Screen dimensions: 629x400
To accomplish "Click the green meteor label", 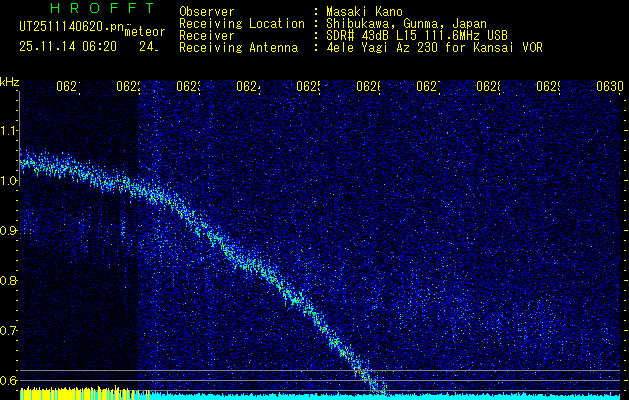I will (x=145, y=32).
